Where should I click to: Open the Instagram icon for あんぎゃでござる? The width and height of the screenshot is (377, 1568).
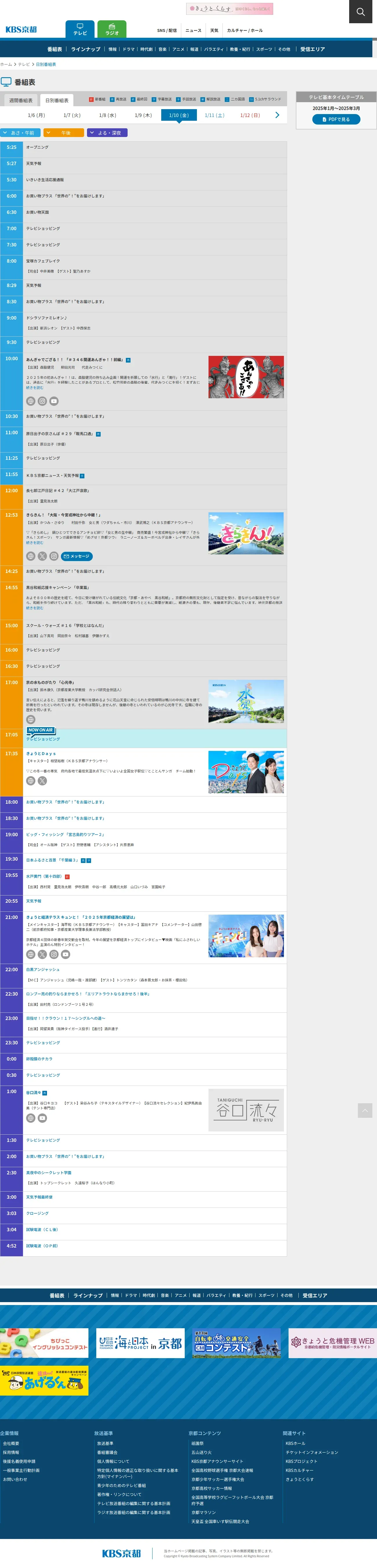42,401
